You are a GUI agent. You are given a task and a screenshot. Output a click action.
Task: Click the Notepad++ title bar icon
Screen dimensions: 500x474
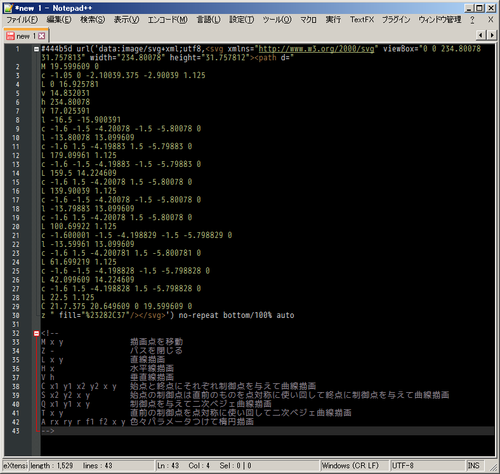(x=8, y=8)
